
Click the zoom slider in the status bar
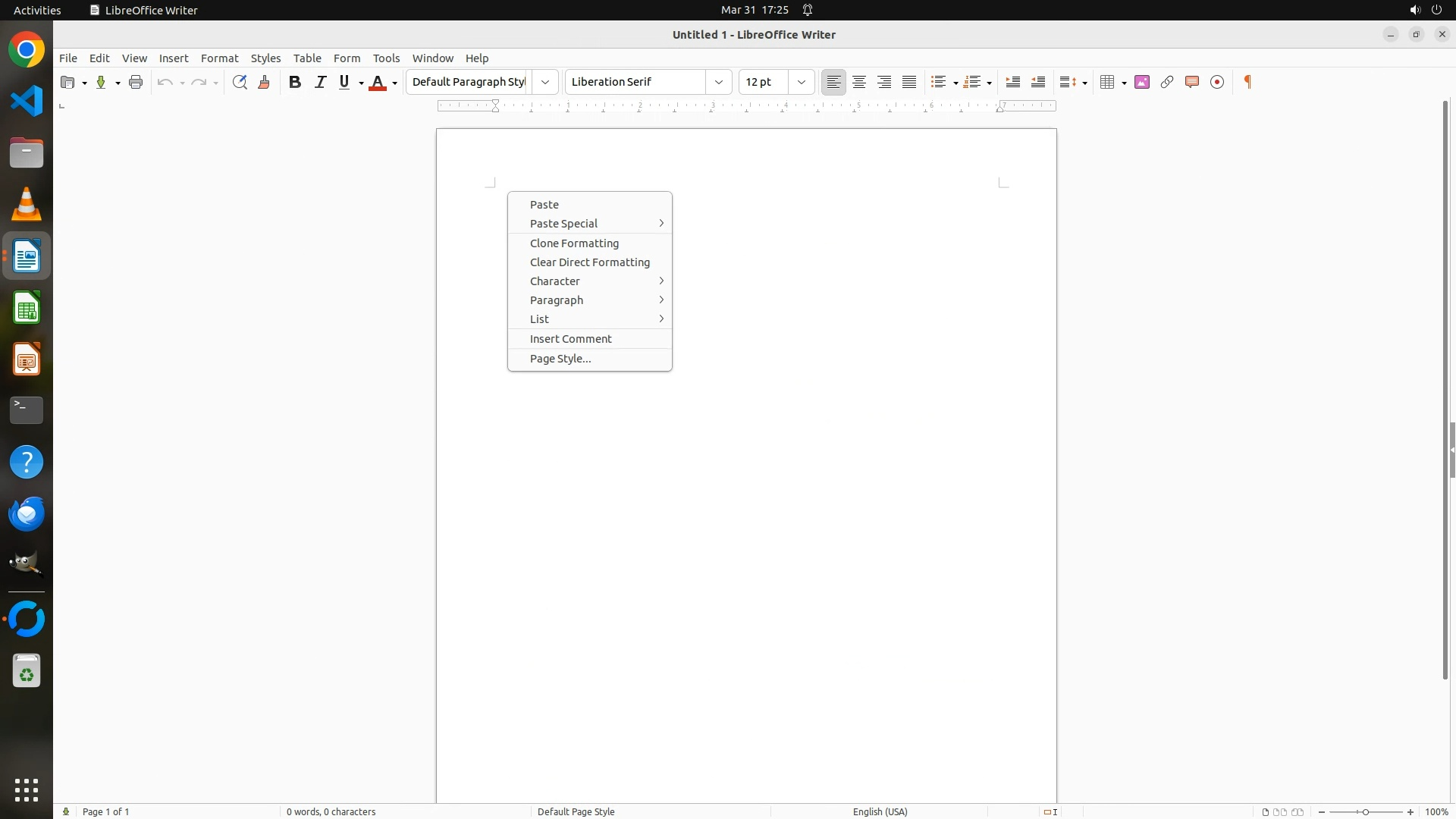pos(1365,812)
